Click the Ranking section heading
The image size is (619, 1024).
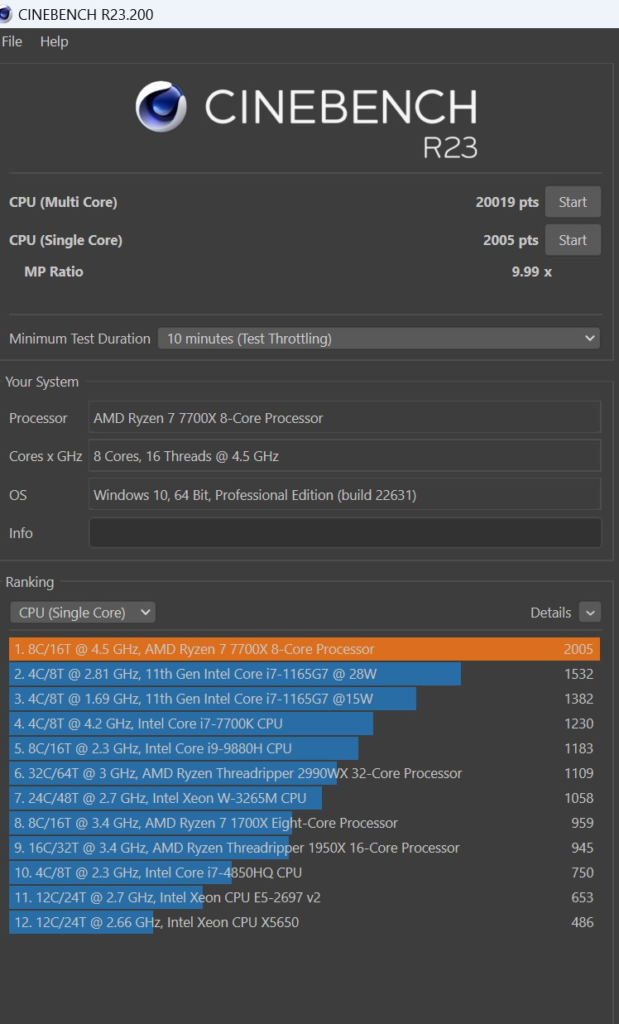coord(30,582)
